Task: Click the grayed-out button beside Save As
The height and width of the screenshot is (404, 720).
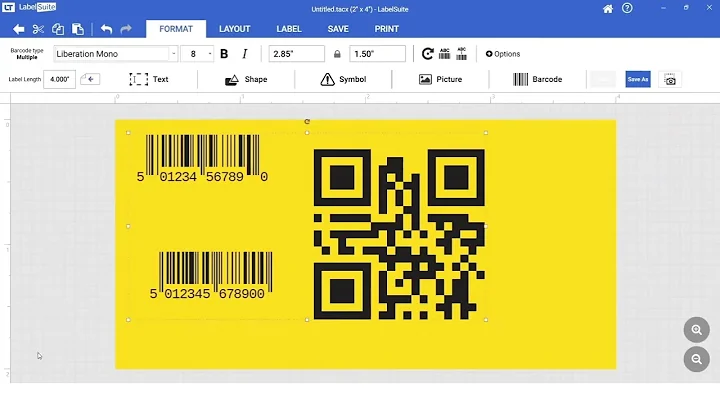Action: coord(603,79)
